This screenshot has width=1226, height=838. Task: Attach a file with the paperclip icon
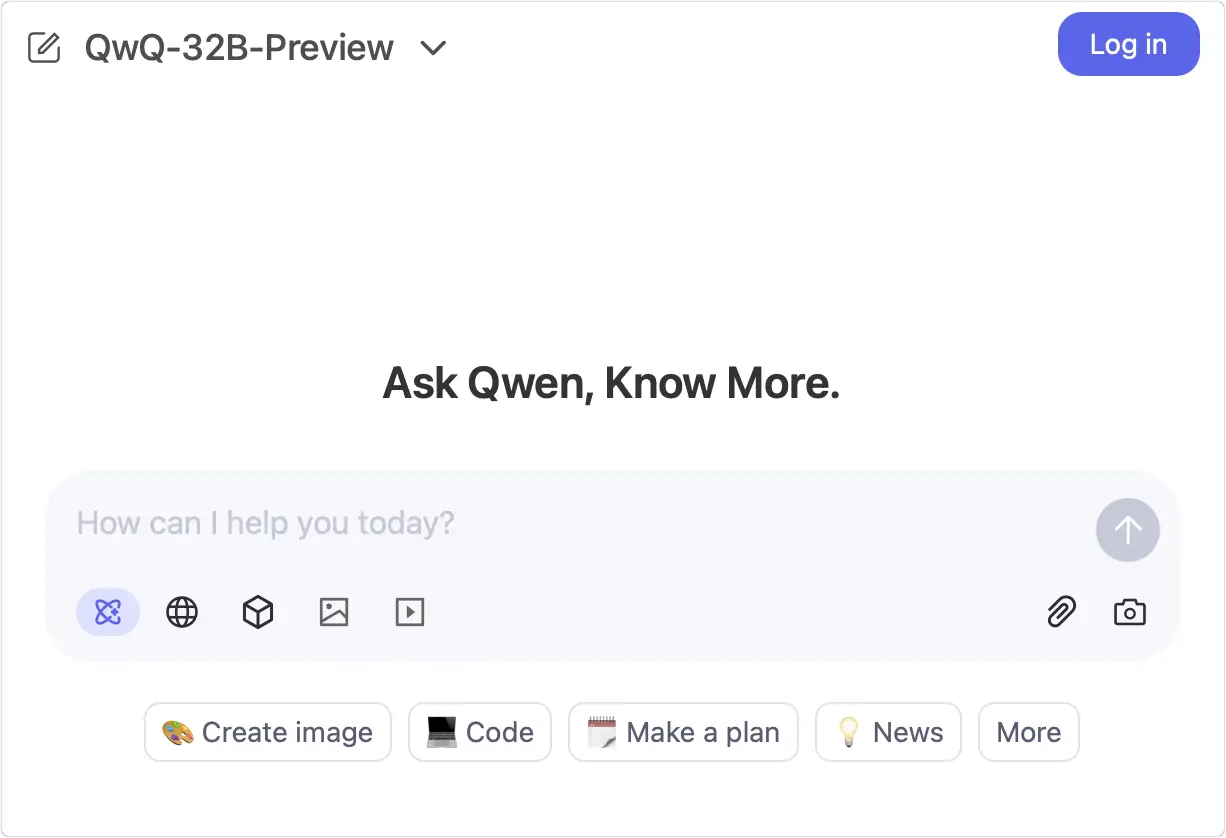(x=1061, y=612)
